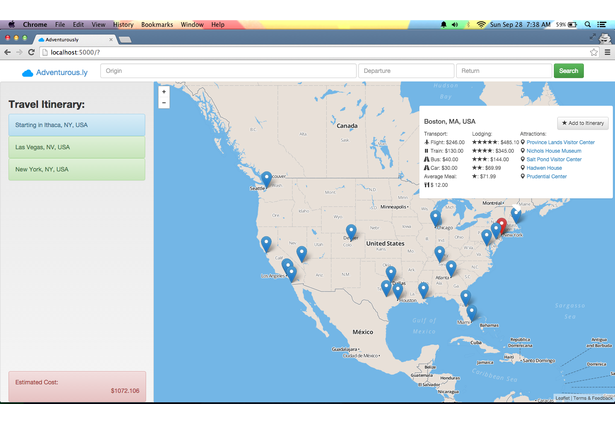Select the Chicago map marker

(435, 218)
